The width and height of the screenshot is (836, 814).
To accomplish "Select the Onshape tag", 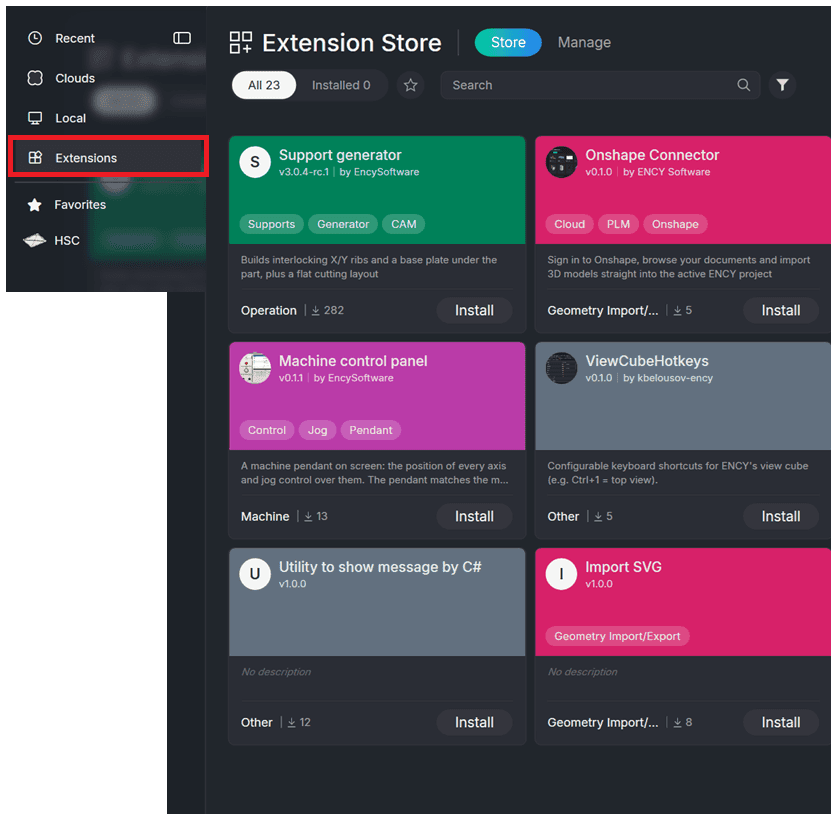I will point(675,224).
